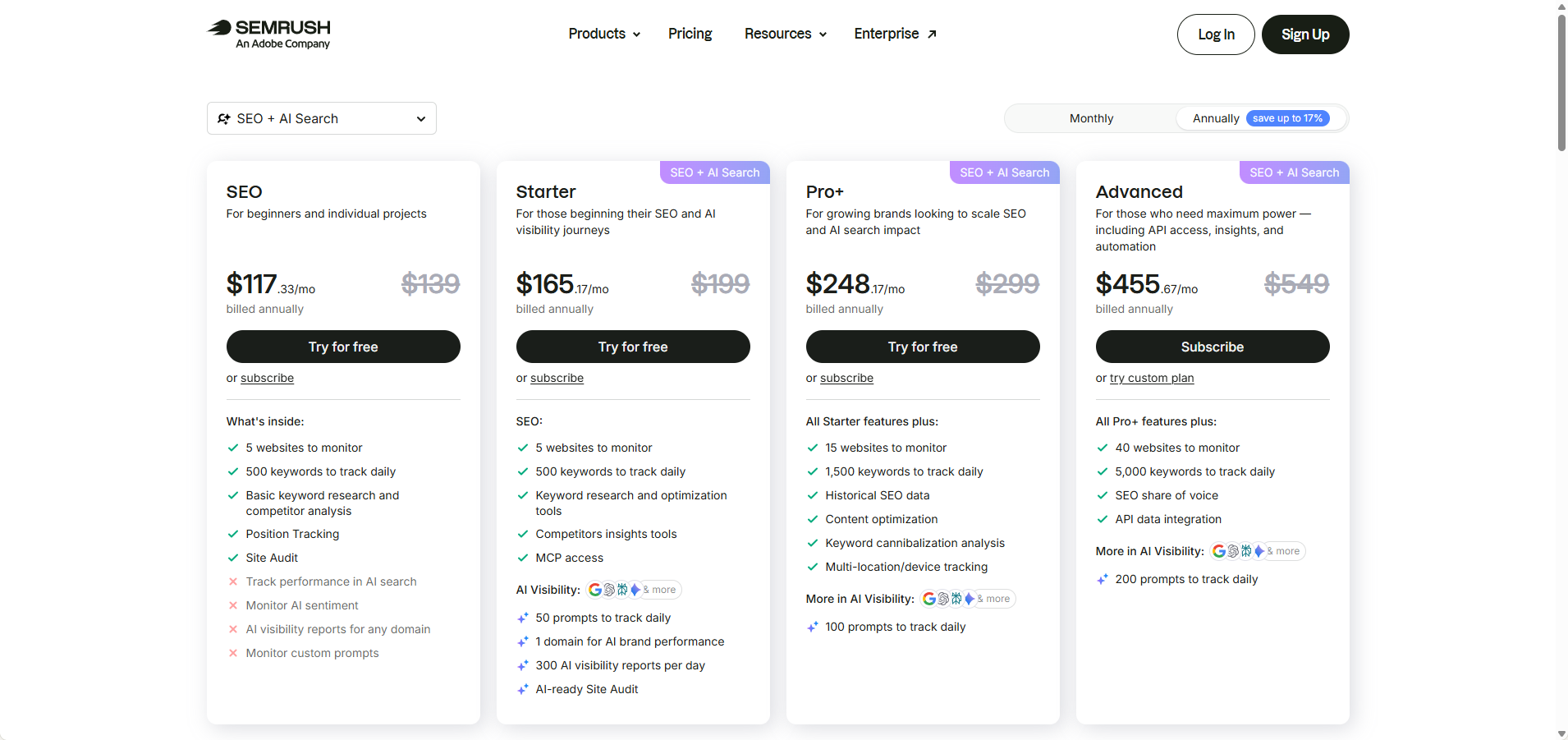
Task: Click ChatGPT icon in Starter AI Visibility
Action: pyautogui.click(x=609, y=590)
